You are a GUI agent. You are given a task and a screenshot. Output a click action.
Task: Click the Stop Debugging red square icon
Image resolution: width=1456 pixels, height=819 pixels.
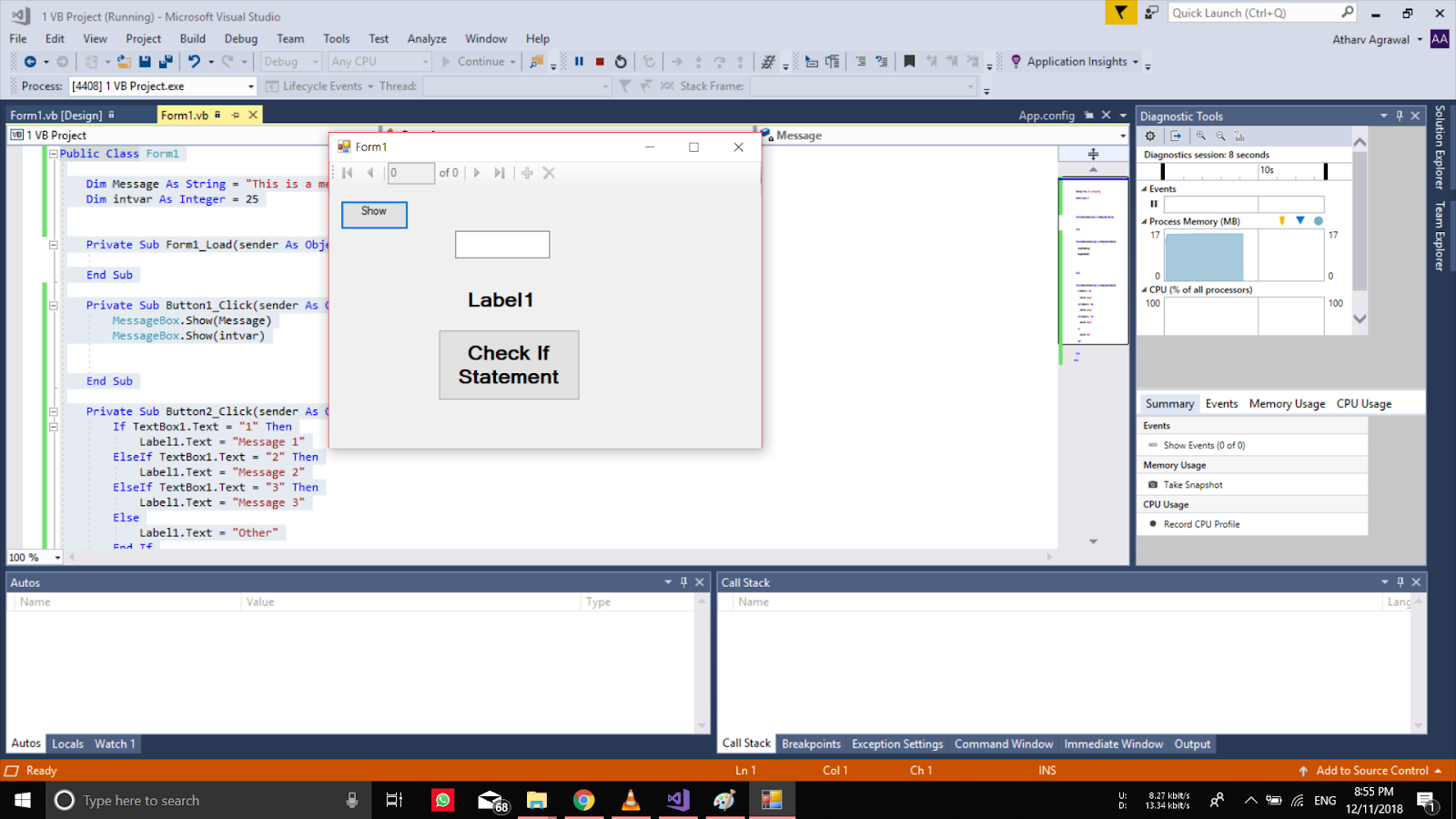point(600,61)
